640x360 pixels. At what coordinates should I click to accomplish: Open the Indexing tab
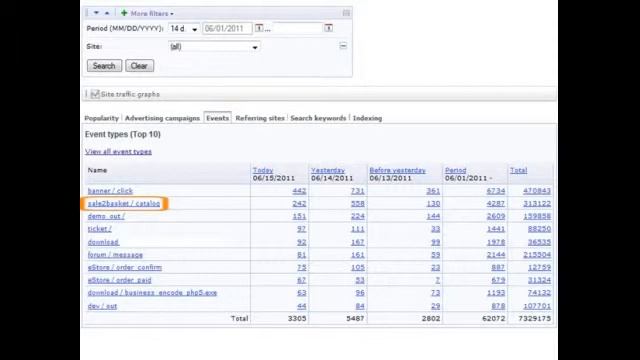pyautogui.click(x=367, y=118)
